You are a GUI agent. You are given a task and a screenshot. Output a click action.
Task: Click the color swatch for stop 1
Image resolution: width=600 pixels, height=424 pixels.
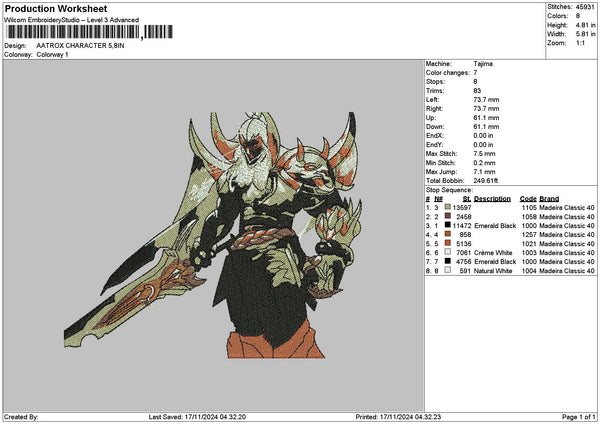point(449,207)
